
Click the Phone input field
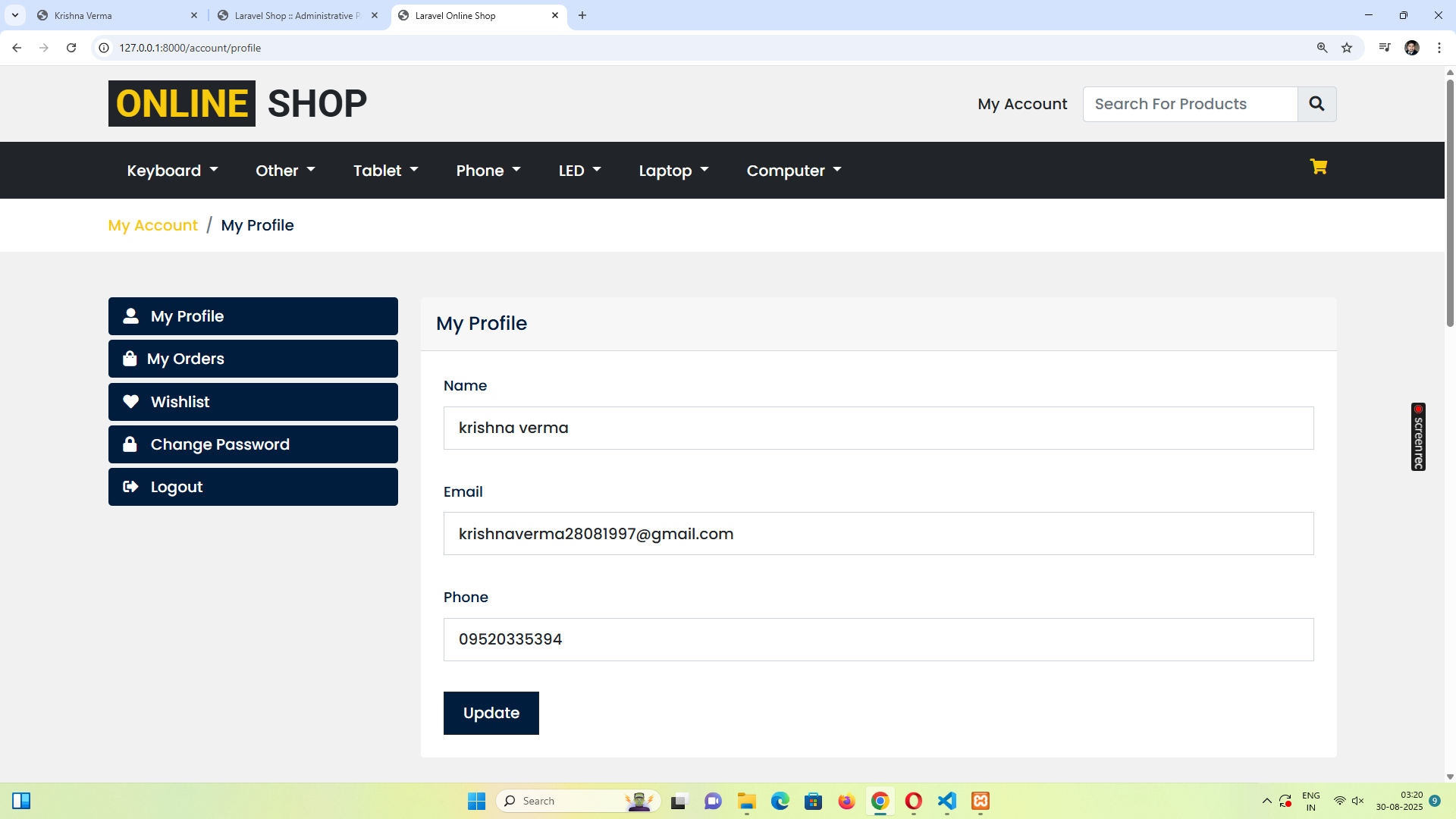tap(878, 639)
